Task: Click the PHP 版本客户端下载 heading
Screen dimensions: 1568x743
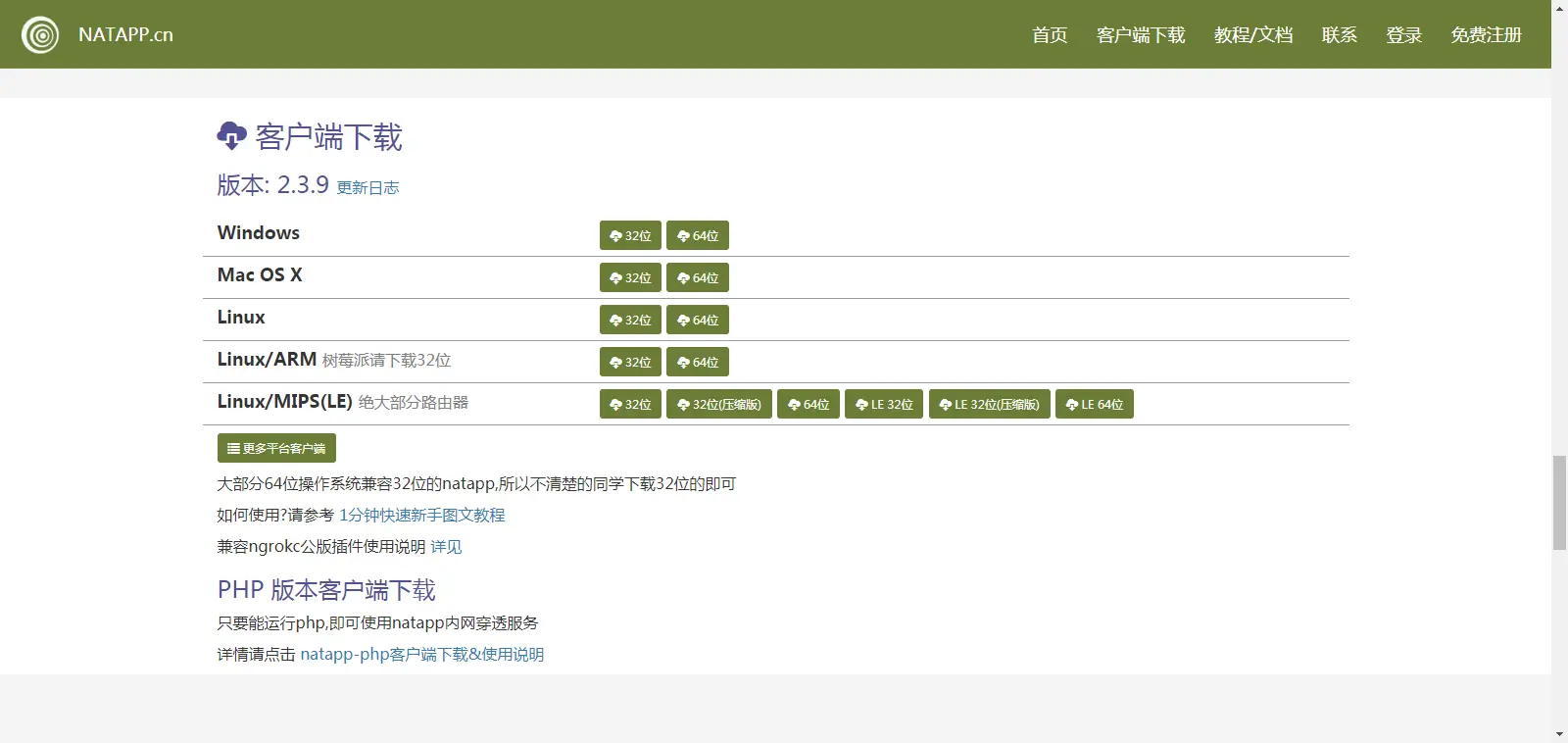Action: [x=326, y=589]
